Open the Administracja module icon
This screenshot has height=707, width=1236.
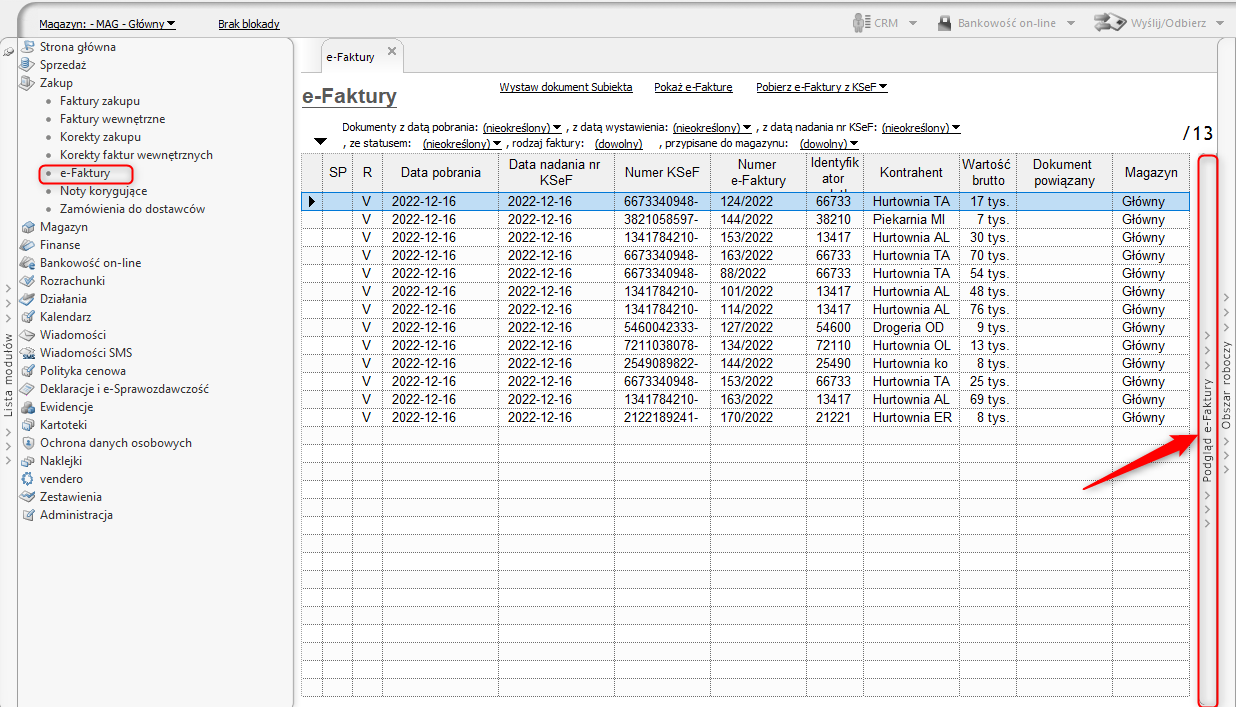(x=28, y=515)
